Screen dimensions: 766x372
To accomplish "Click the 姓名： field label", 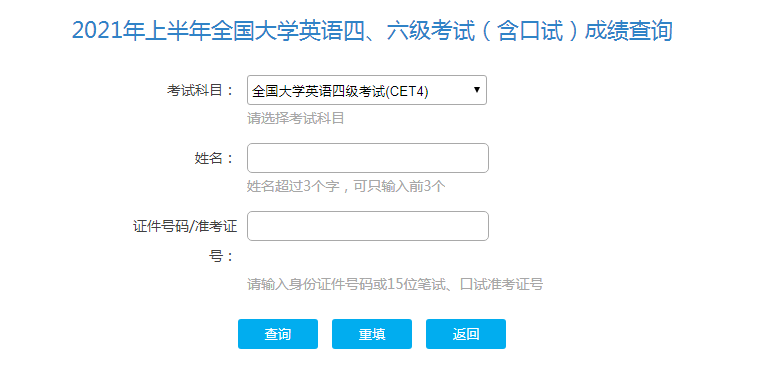I will pyautogui.click(x=215, y=158).
